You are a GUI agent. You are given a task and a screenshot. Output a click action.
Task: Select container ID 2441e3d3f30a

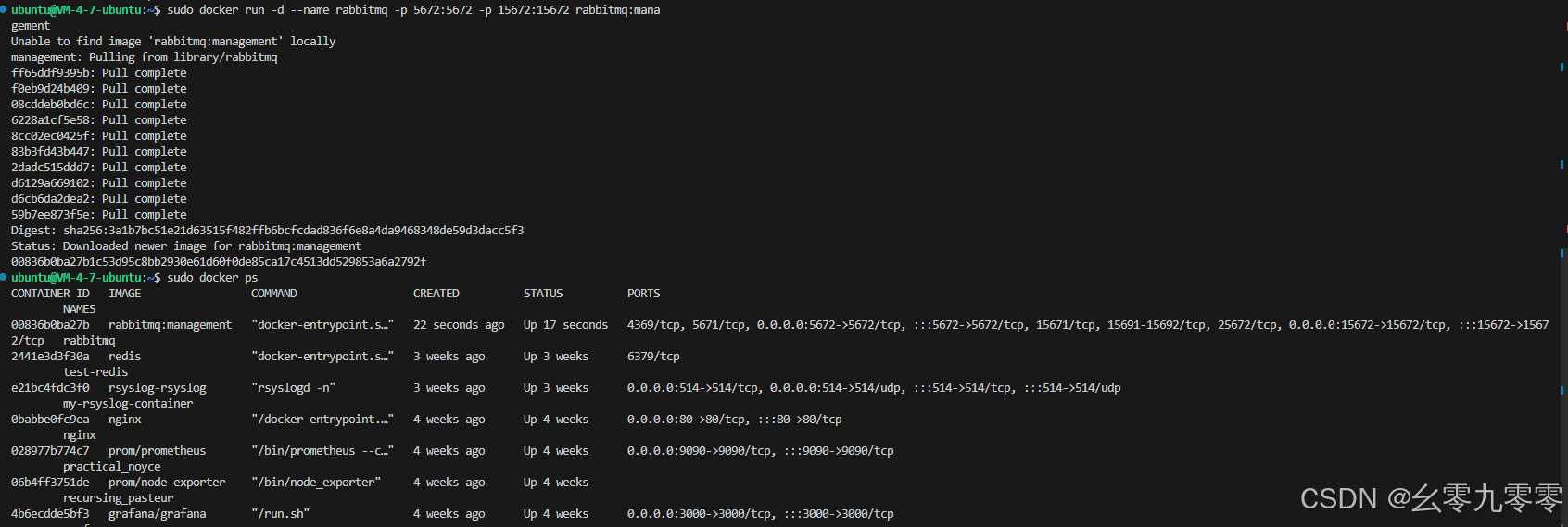pos(50,357)
